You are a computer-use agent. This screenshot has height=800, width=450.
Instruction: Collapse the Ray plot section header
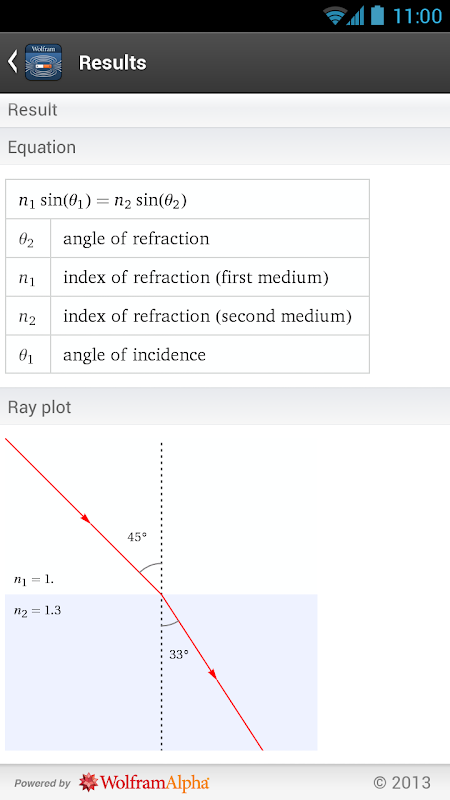tap(225, 407)
